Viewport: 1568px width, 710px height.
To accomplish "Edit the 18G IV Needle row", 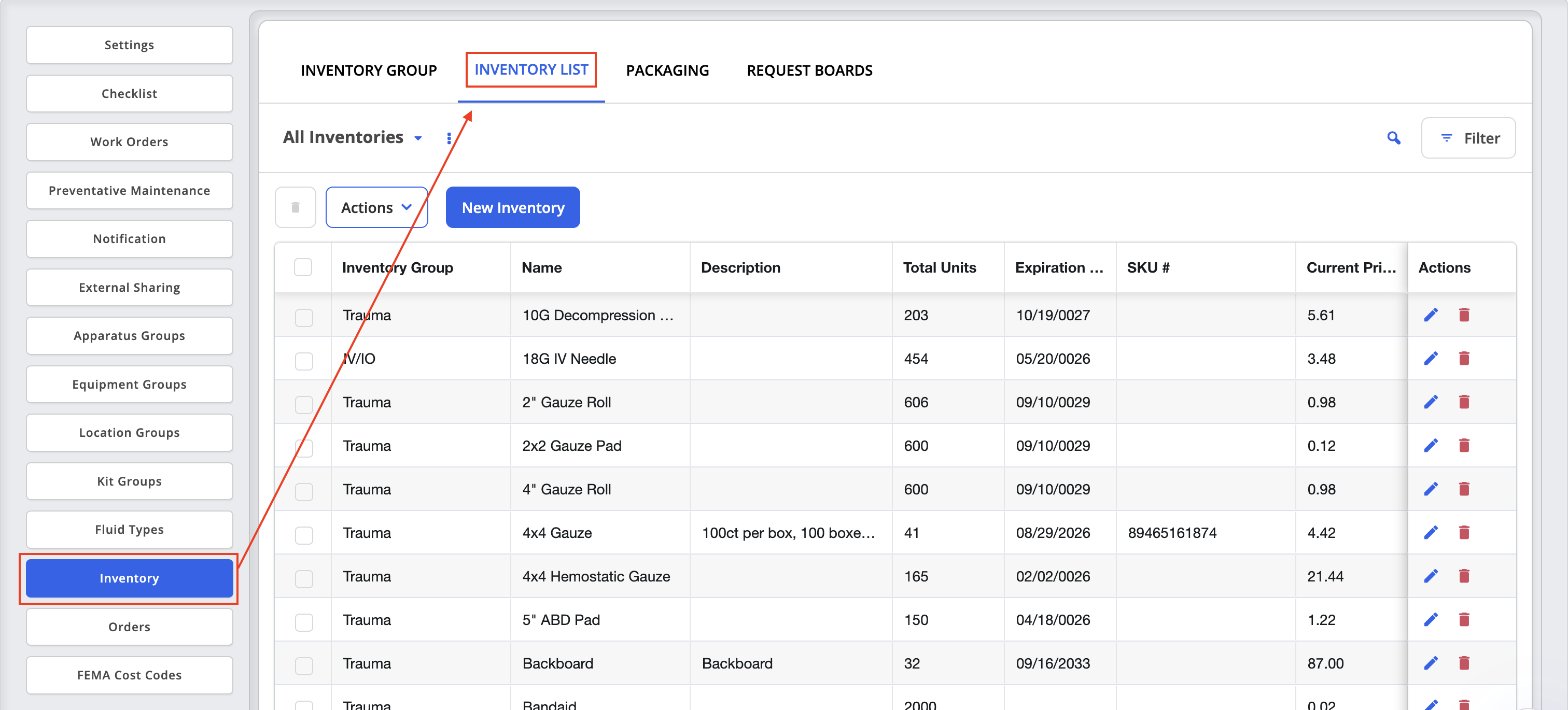I will (1431, 358).
